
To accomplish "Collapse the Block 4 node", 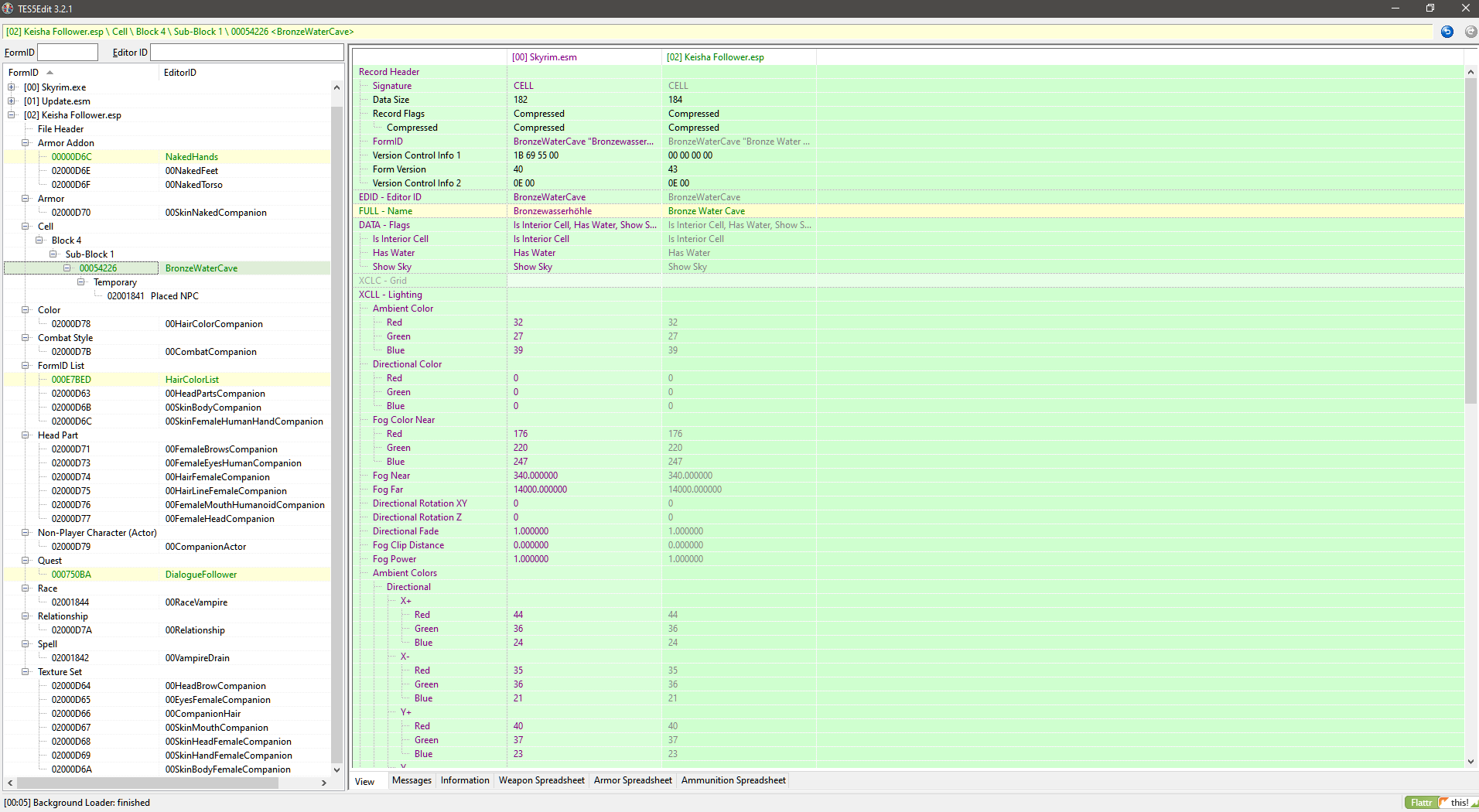I will 39,241.
